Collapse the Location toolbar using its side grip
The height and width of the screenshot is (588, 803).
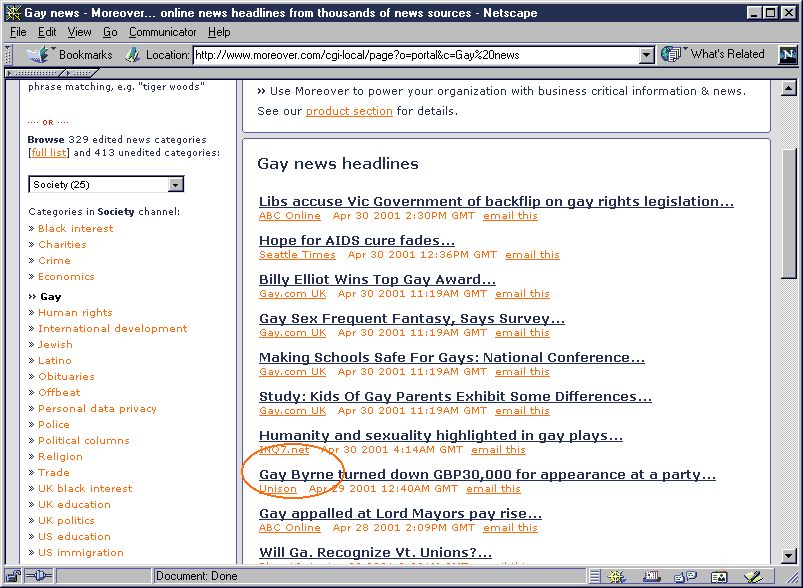[x=8, y=54]
